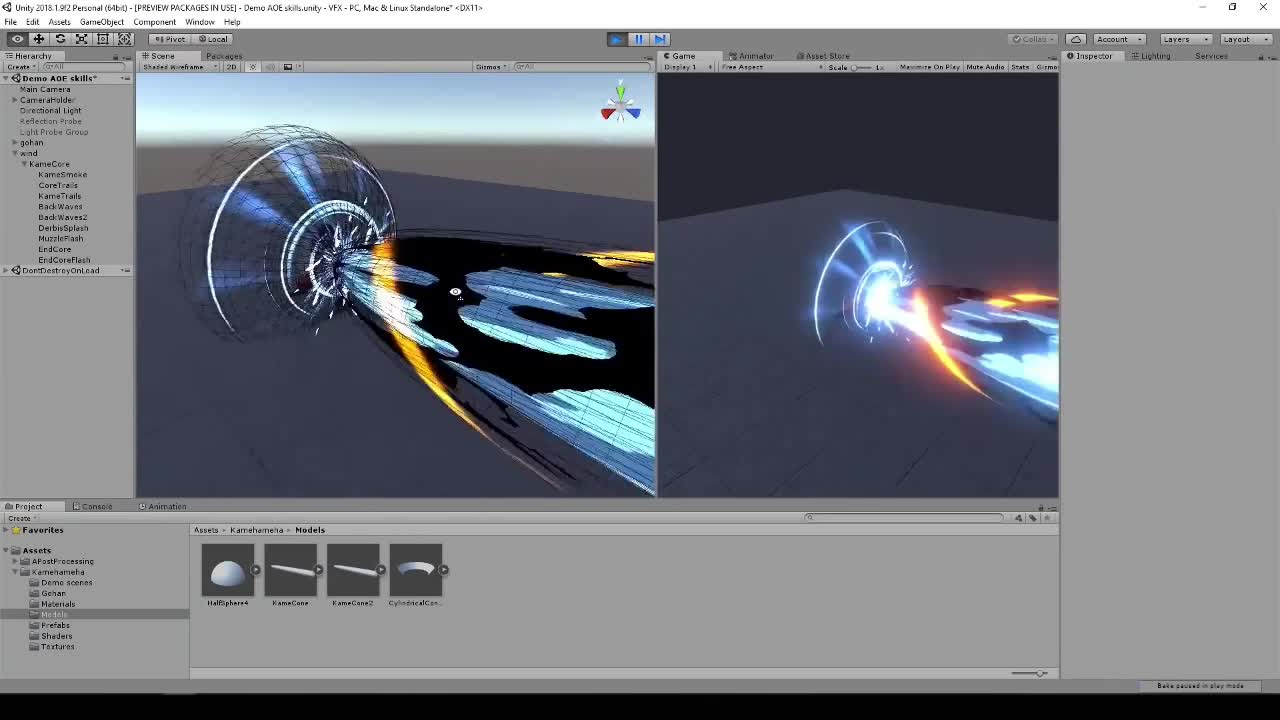Screen dimensions: 1280x720
Task: Toggle Pivot handle position
Action: (169, 39)
